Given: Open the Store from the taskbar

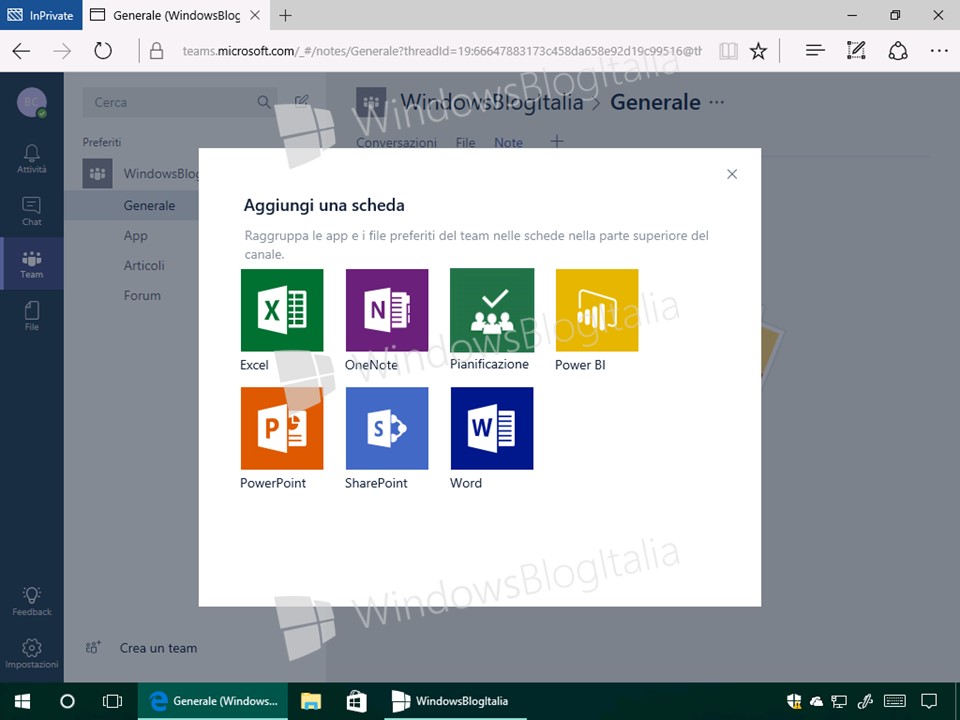Looking at the screenshot, I should [x=356, y=701].
